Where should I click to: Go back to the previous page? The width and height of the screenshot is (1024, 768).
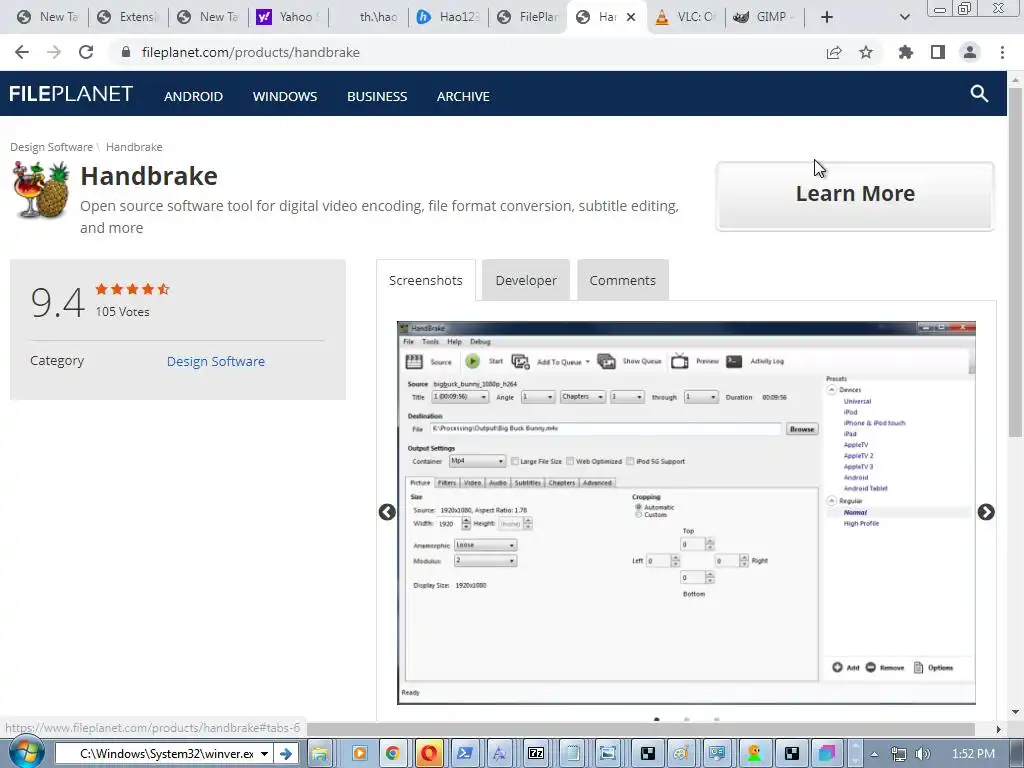[x=22, y=52]
